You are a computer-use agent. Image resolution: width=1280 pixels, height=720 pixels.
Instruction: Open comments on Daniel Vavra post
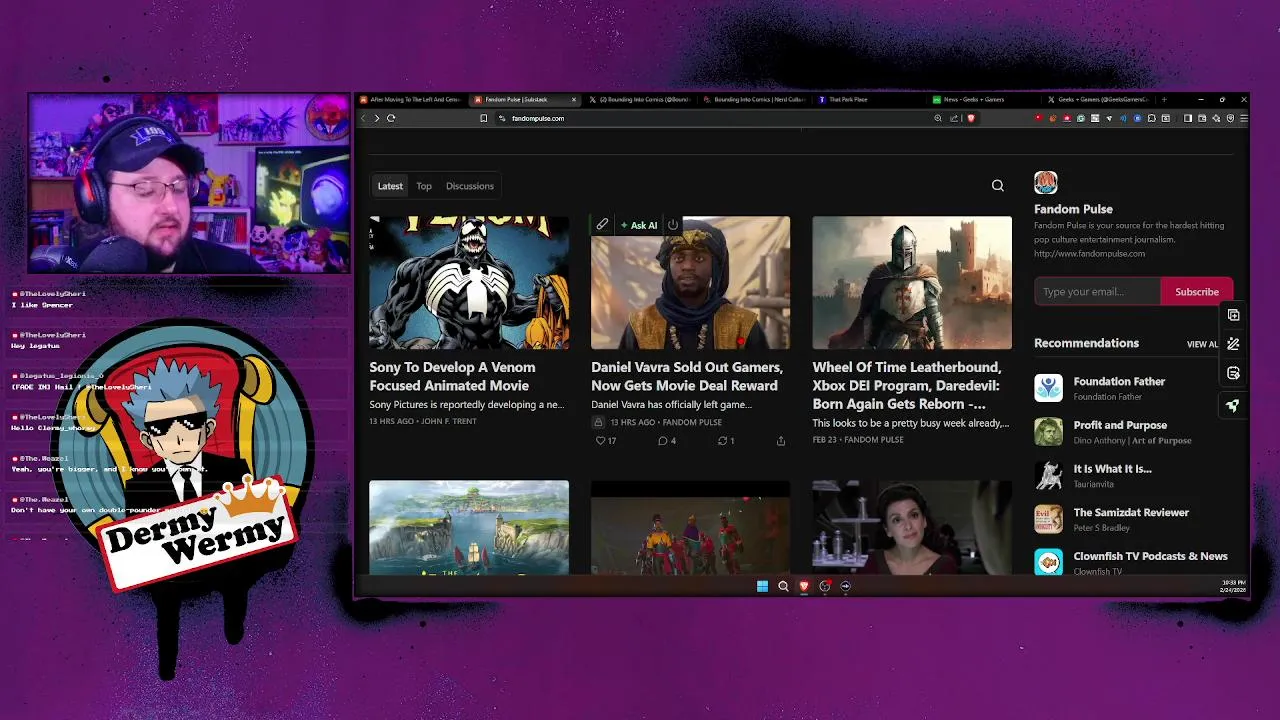(x=666, y=440)
